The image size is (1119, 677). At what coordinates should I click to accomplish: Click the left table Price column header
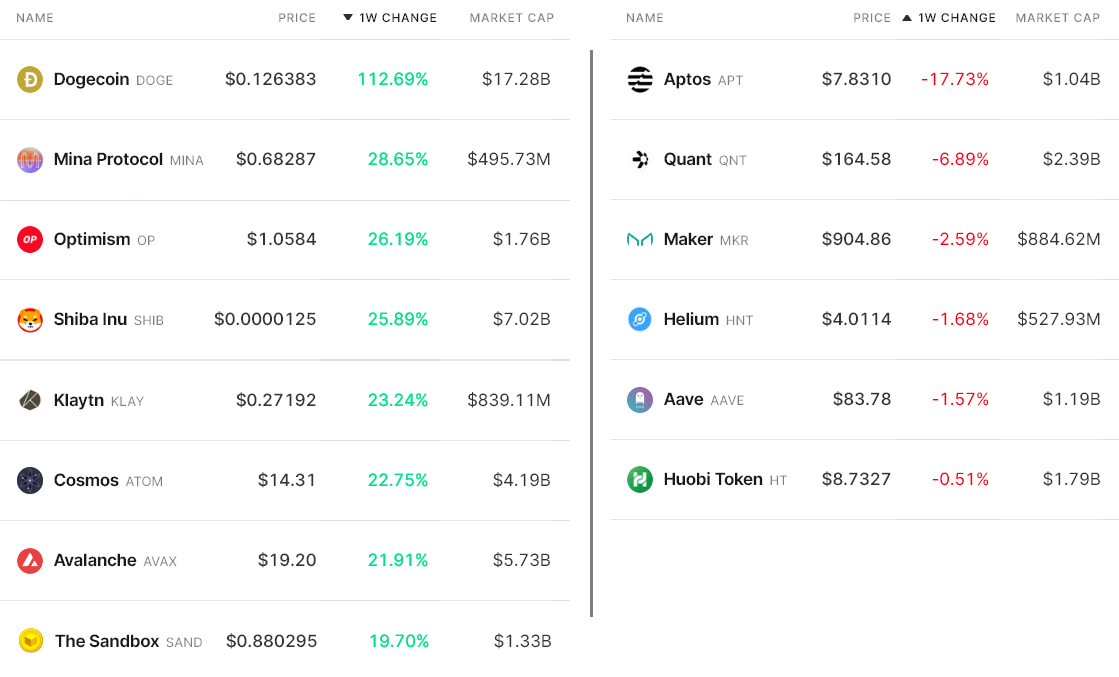click(x=297, y=18)
